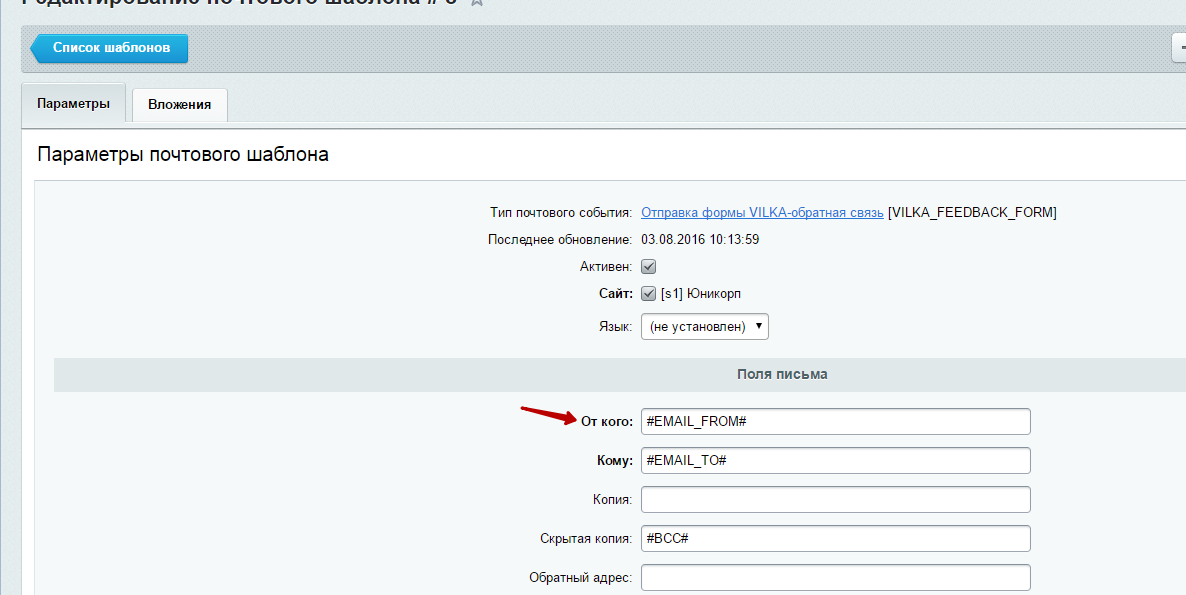1186x595 pixels.
Task: Click the От кого label
Action: click(x=606, y=422)
